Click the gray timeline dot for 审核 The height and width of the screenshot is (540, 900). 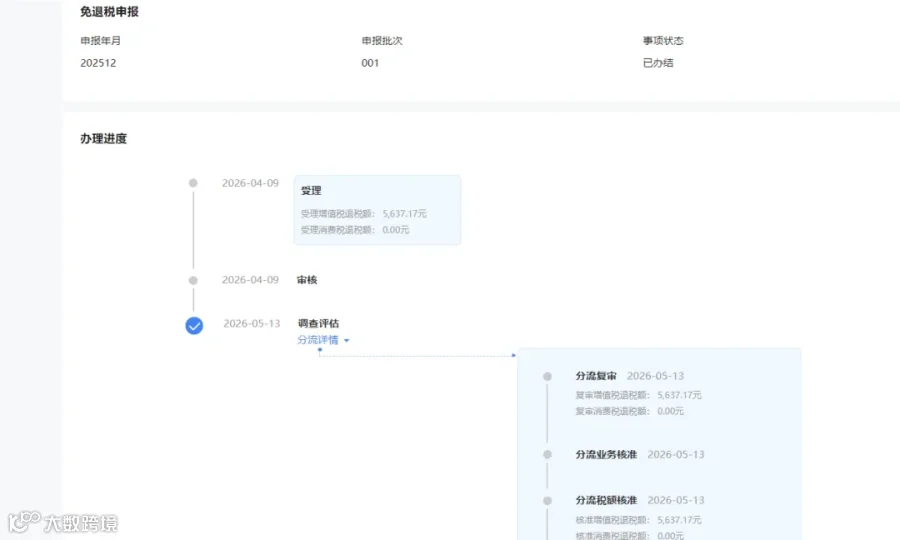pyautogui.click(x=193, y=281)
